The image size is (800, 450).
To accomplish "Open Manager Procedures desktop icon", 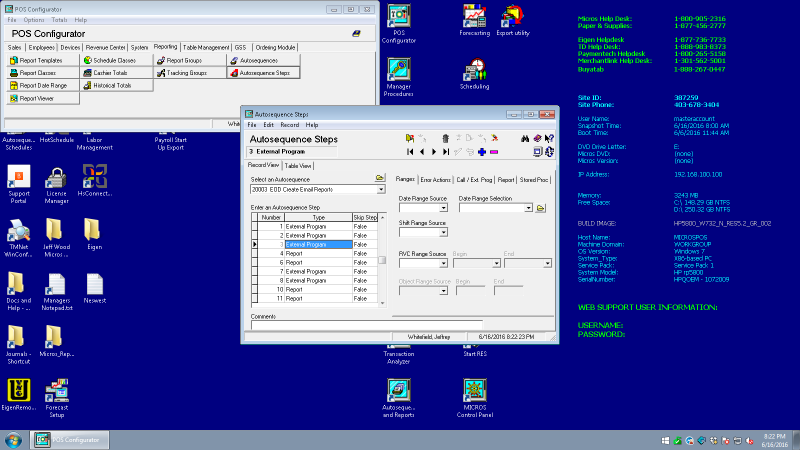I will coord(398,78).
